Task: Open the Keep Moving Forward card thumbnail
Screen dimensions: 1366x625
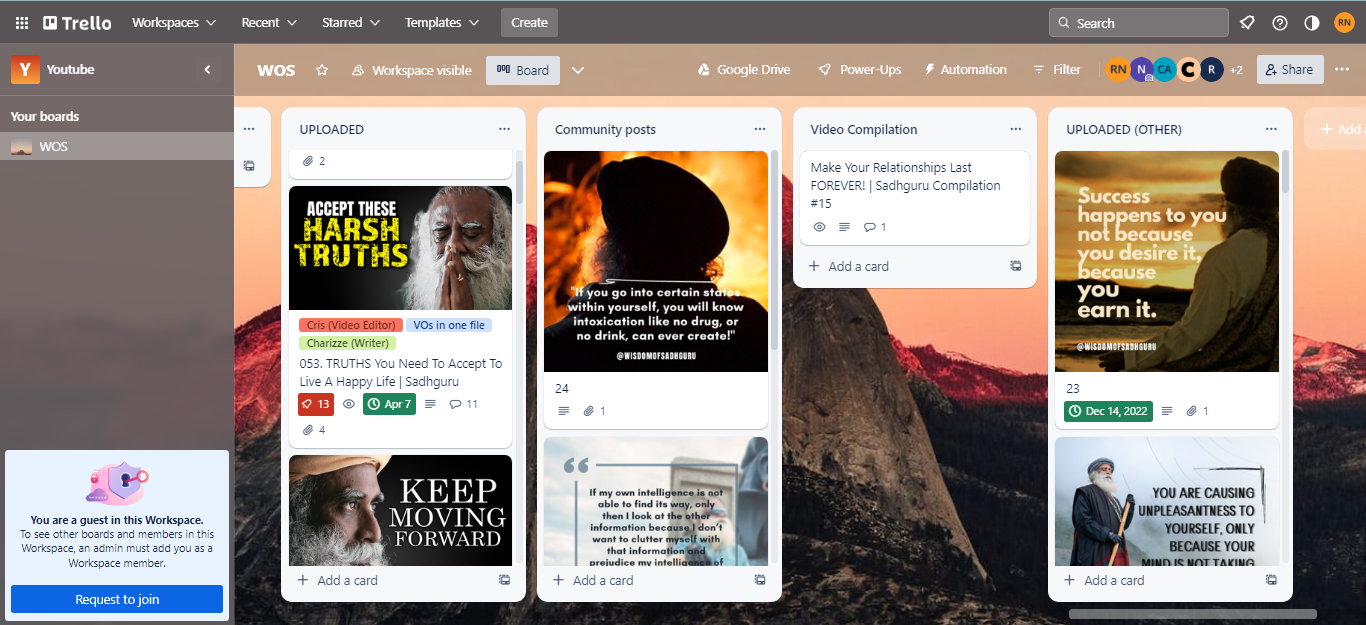Action: 400,510
